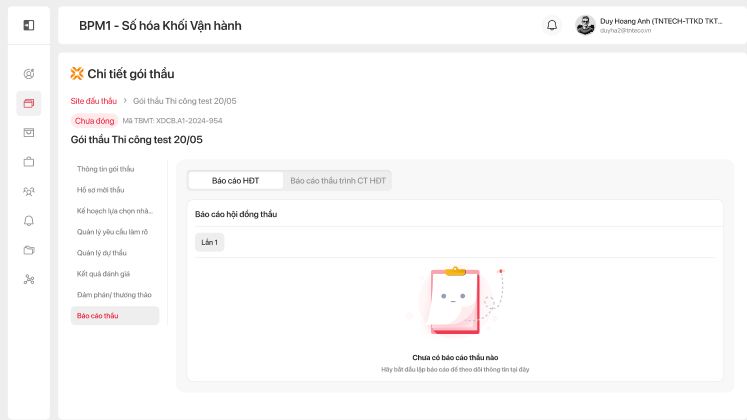Viewport: 747px width, 420px height.
Task: Open the people group sidebar icon
Action: pyautogui.click(x=29, y=191)
